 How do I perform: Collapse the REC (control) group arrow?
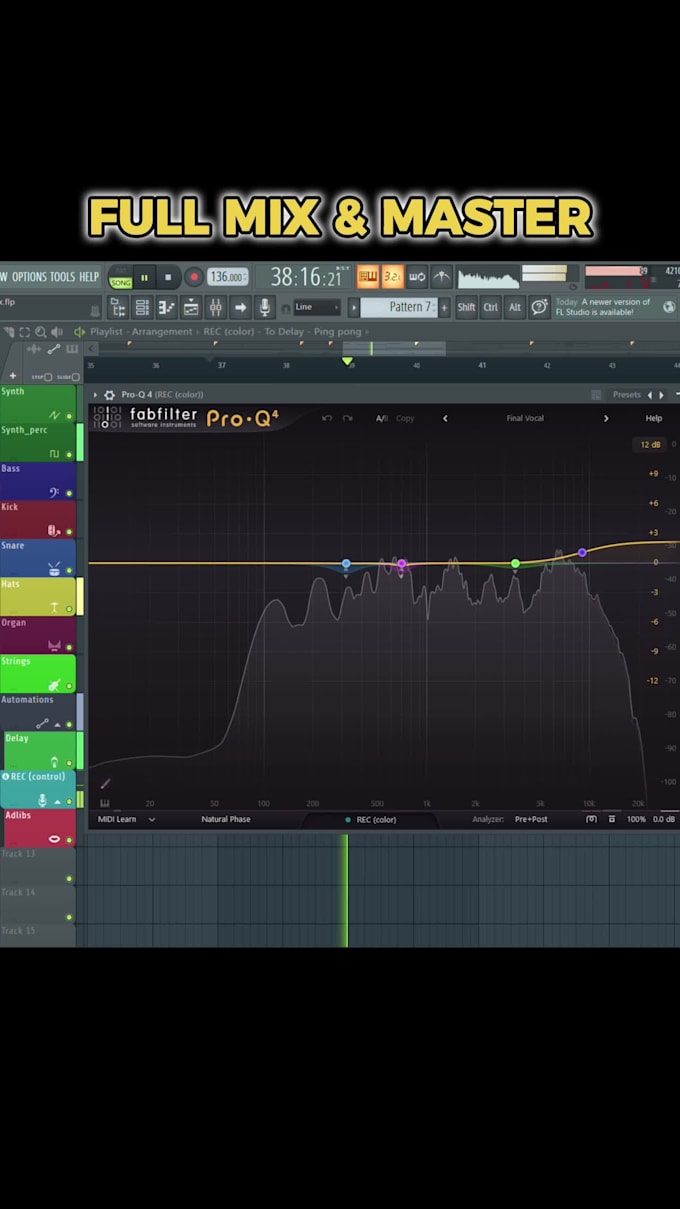click(57, 801)
